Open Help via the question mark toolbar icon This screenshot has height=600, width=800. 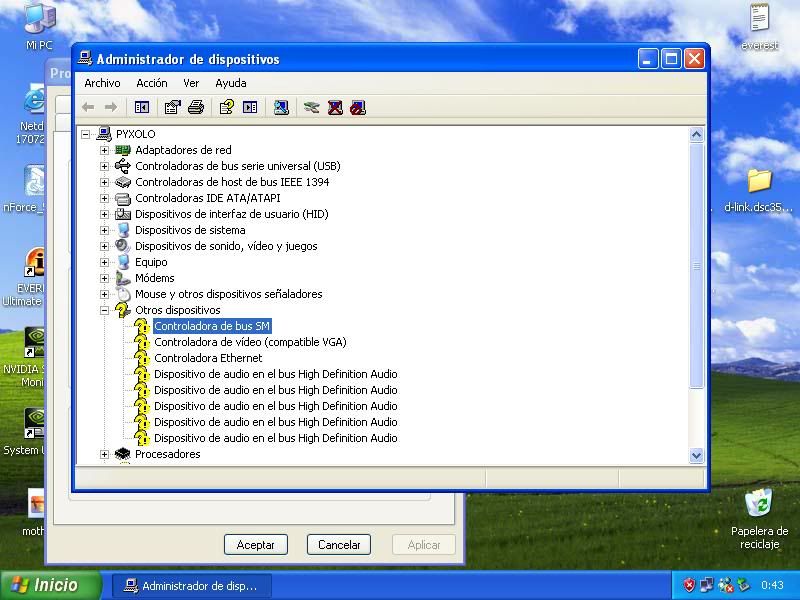point(226,107)
